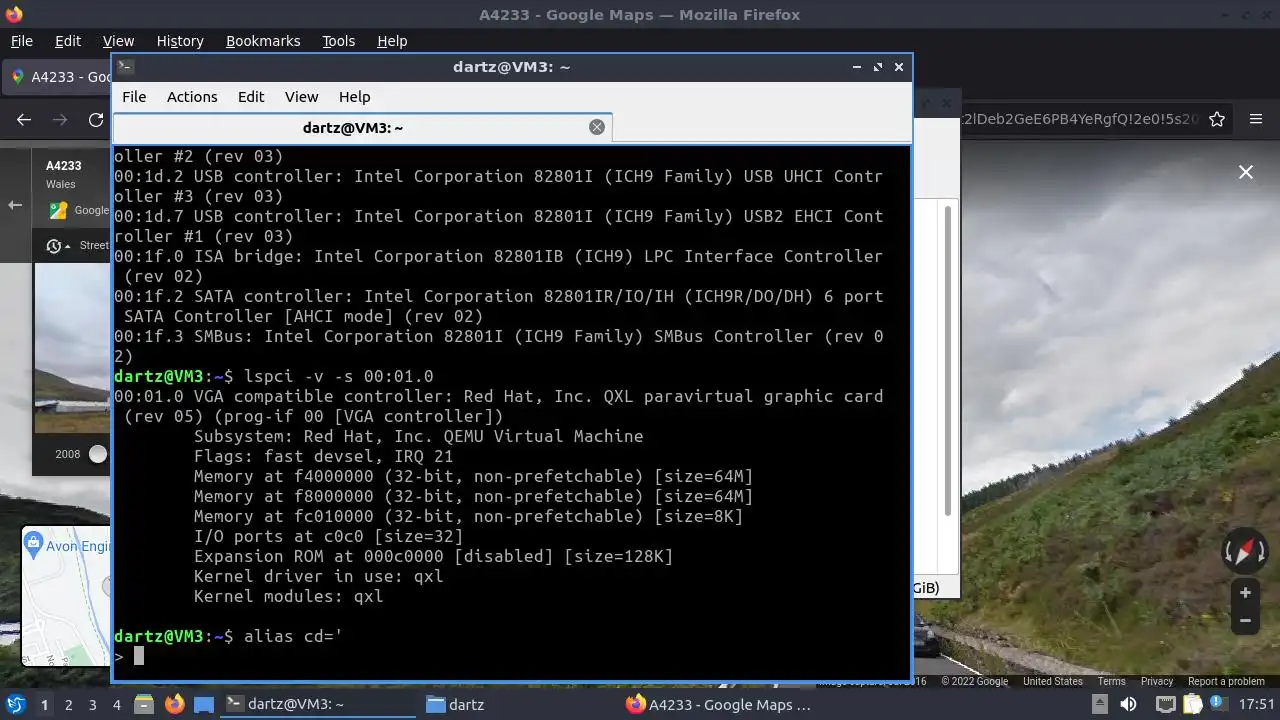
Task: Open the update notifier tray icon
Action: click(x=1219, y=705)
